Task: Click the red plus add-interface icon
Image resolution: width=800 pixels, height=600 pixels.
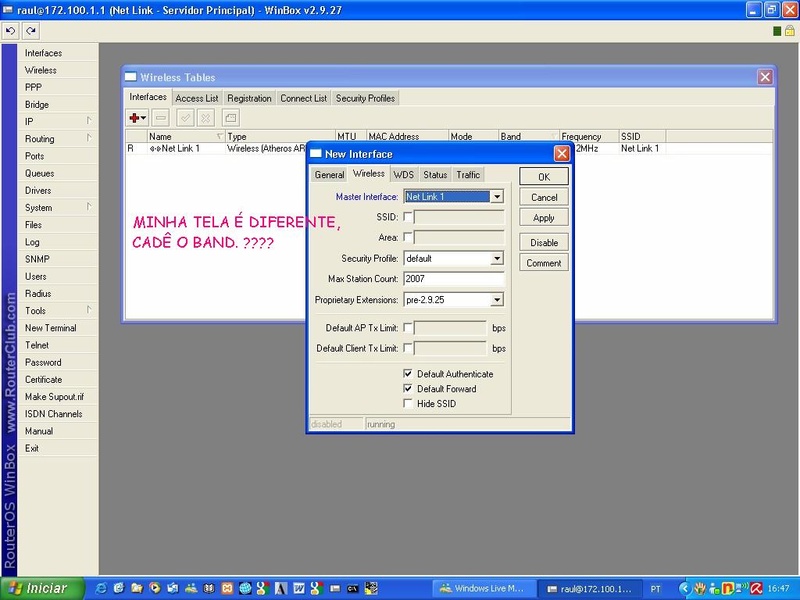Action: (x=134, y=118)
